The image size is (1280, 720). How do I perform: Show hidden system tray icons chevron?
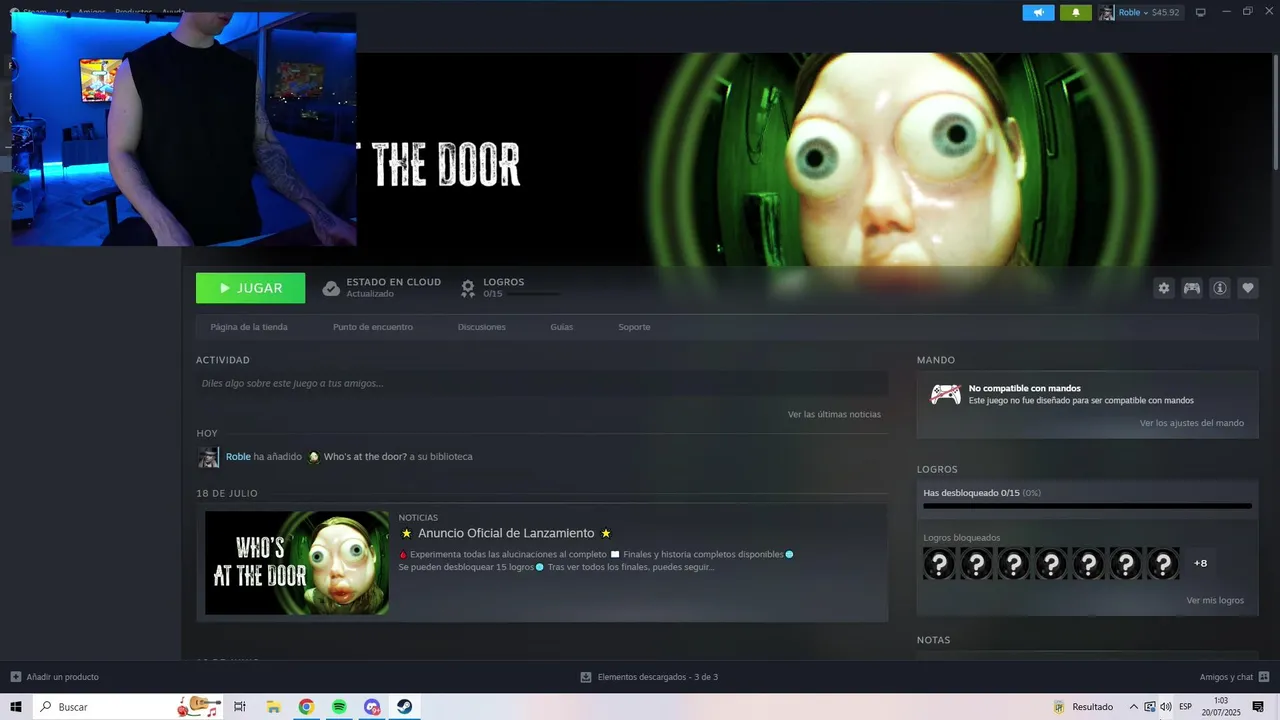point(1134,707)
